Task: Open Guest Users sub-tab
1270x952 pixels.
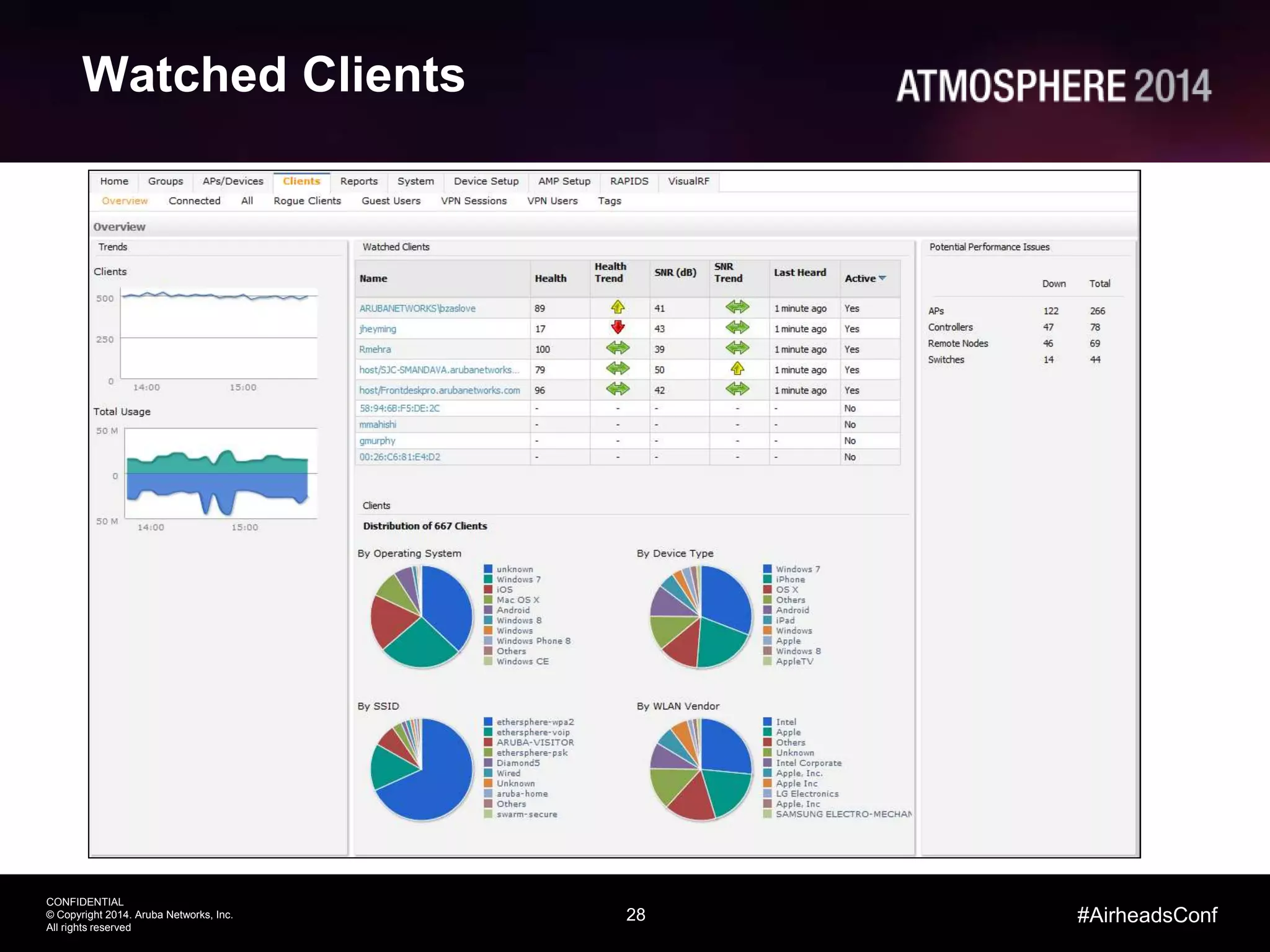Action: pyautogui.click(x=391, y=201)
